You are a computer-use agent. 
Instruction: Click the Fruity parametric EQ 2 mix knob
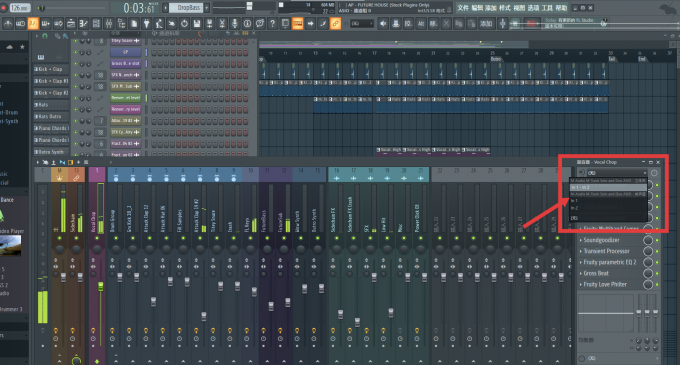click(648, 262)
